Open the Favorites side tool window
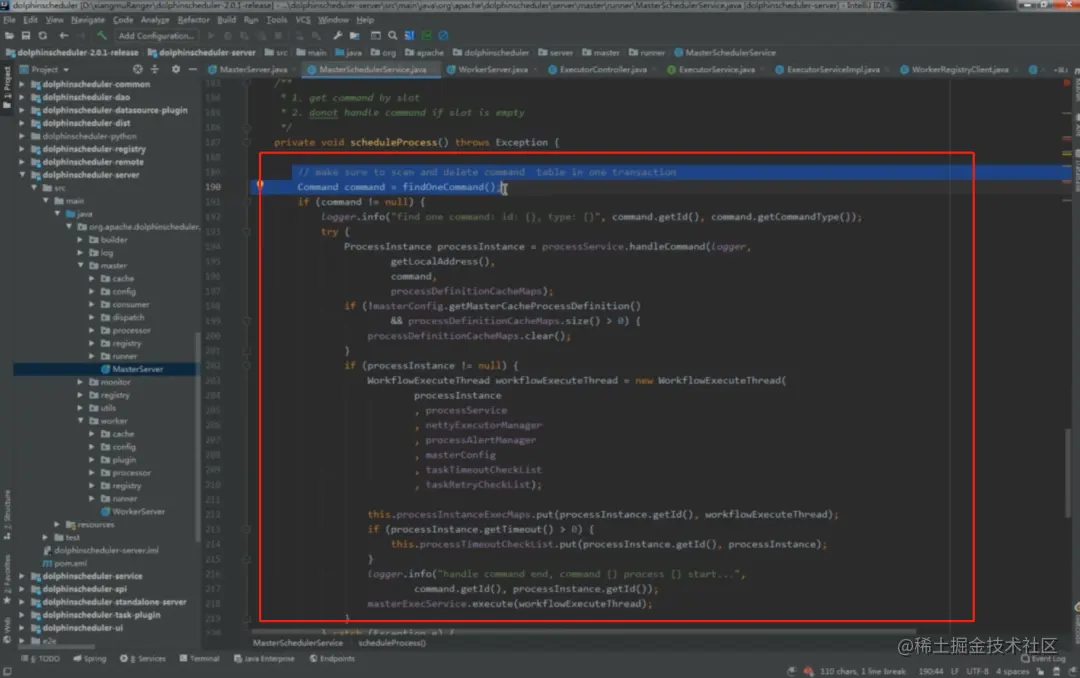Image resolution: width=1080 pixels, height=678 pixels. tap(7, 577)
